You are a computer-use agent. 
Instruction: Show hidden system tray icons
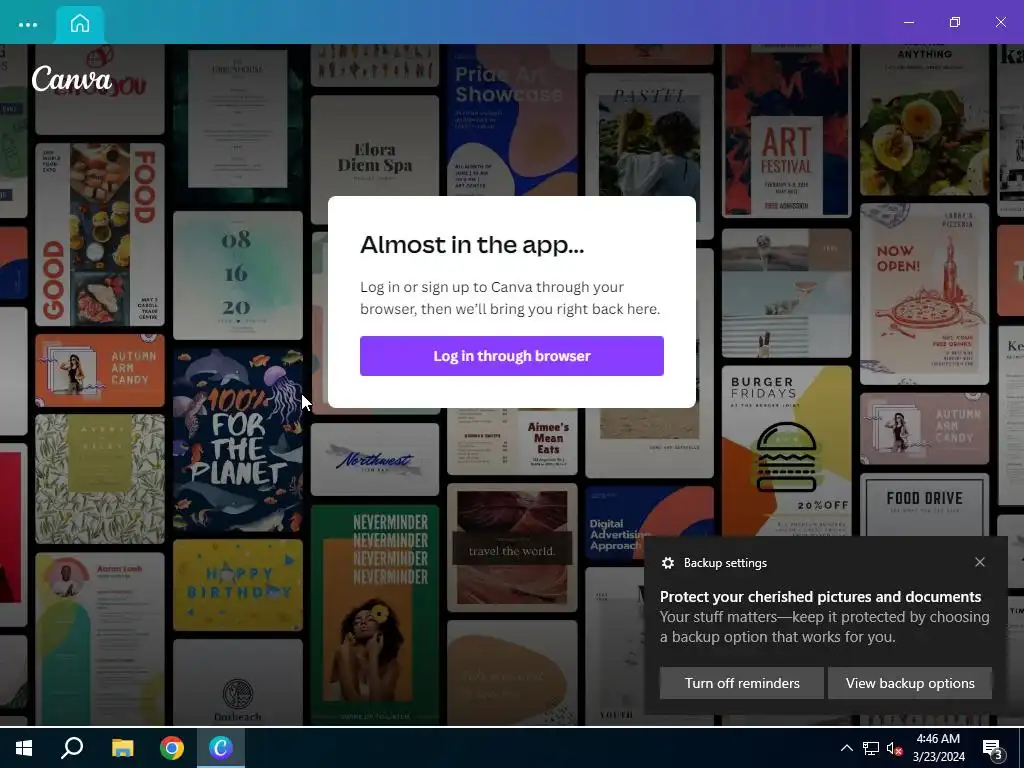[846, 748]
